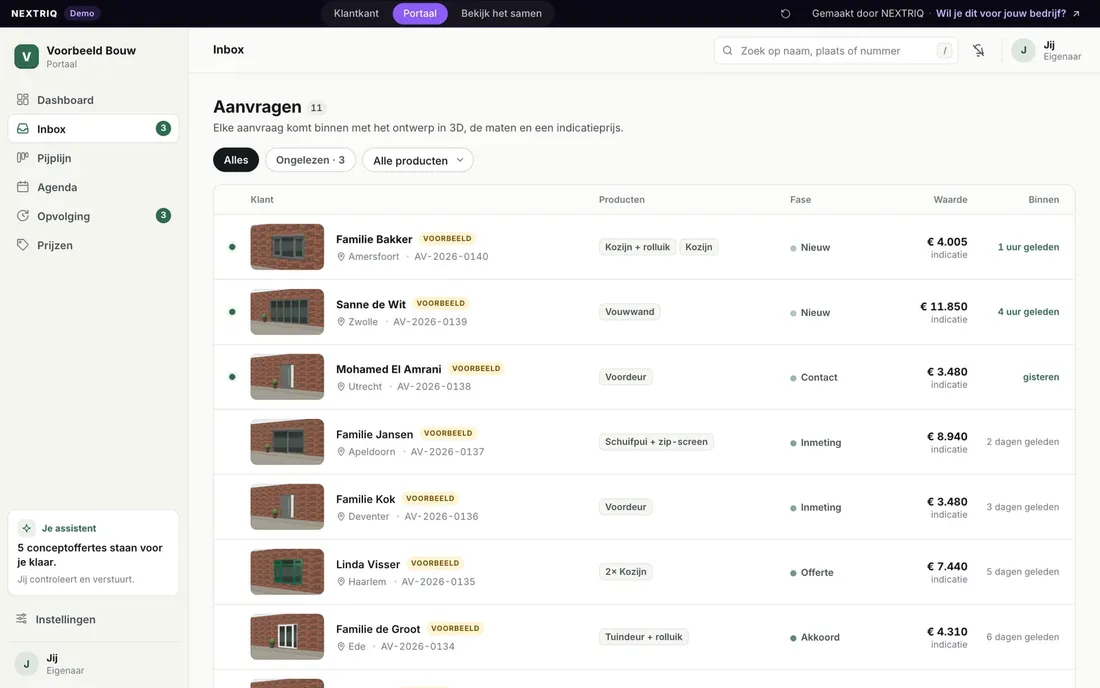Open Sanne de Wit vouwwand thumbnail

coord(287,311)
